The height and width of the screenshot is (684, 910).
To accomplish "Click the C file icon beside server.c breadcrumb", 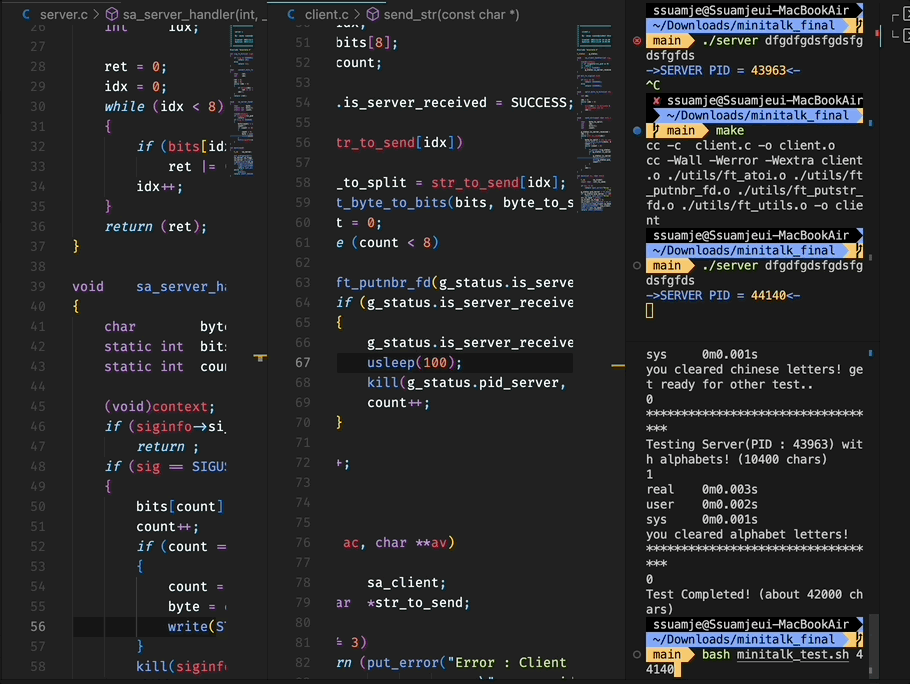I will click(x=26, y=15).
